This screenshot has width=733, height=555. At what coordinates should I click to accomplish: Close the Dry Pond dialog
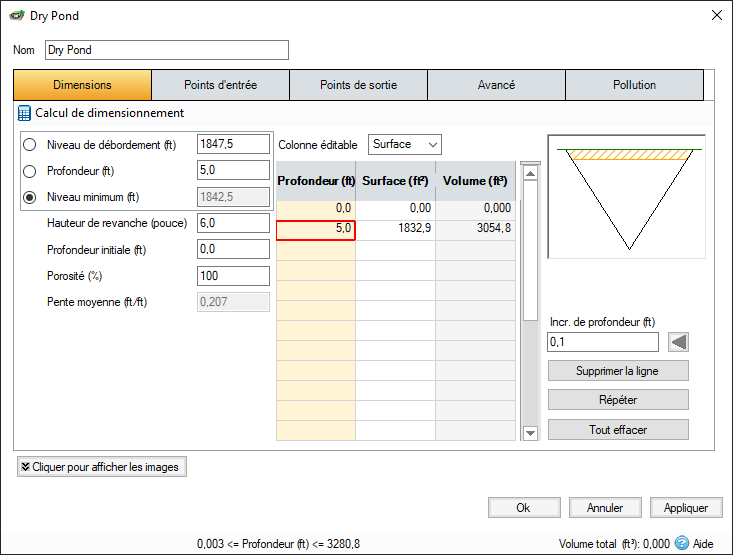(x=717, y=15)
